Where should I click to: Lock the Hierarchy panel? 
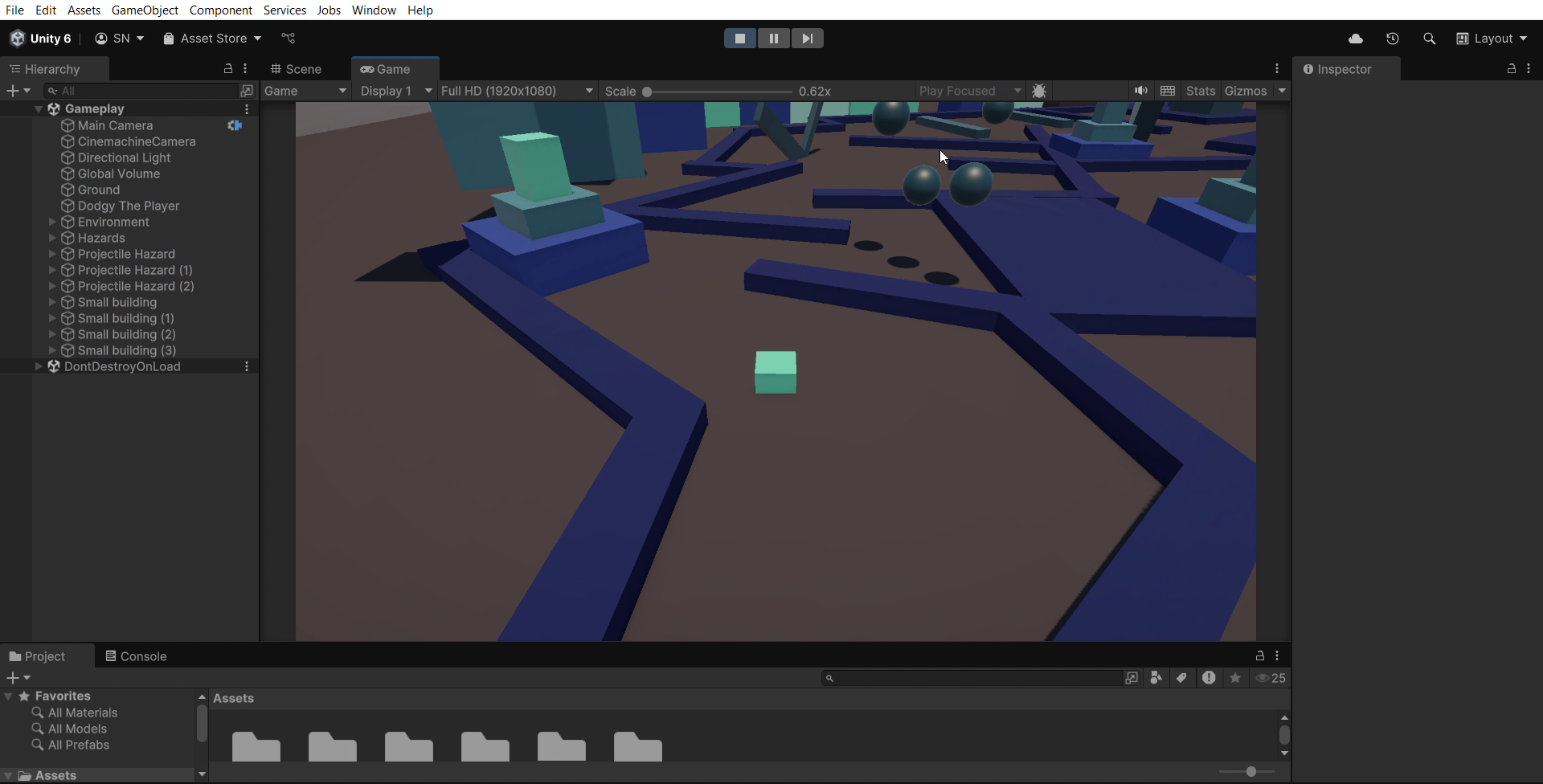[228, 69]
